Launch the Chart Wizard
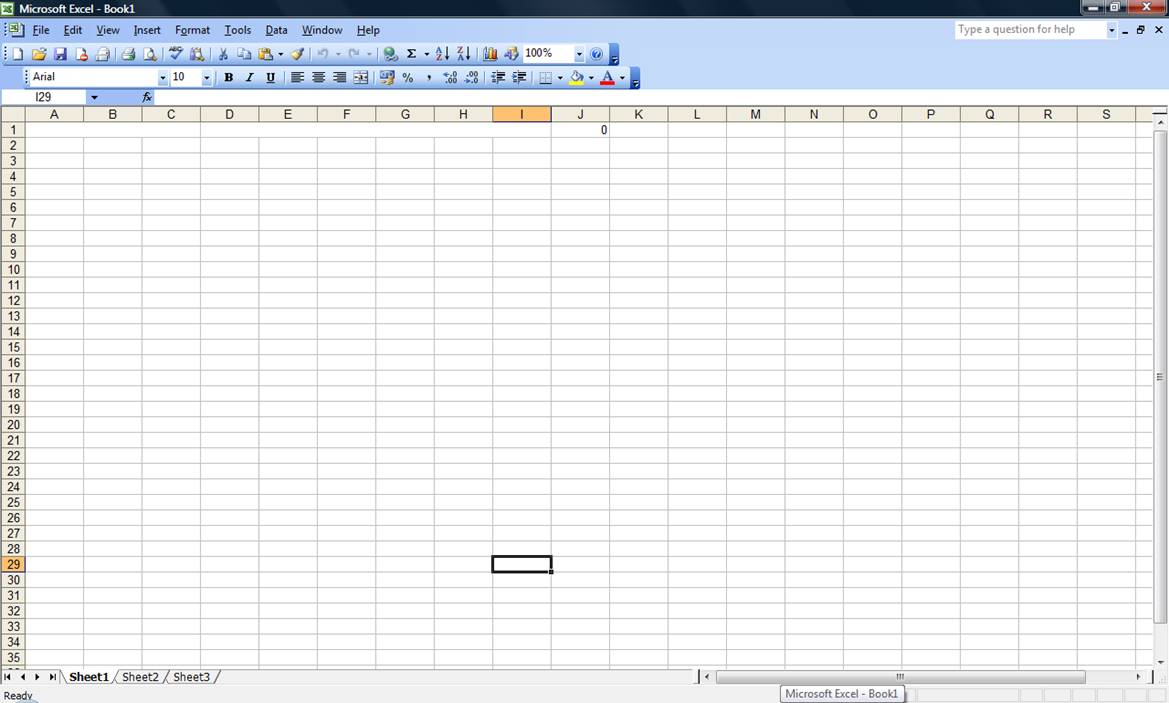 coord(490,54)
